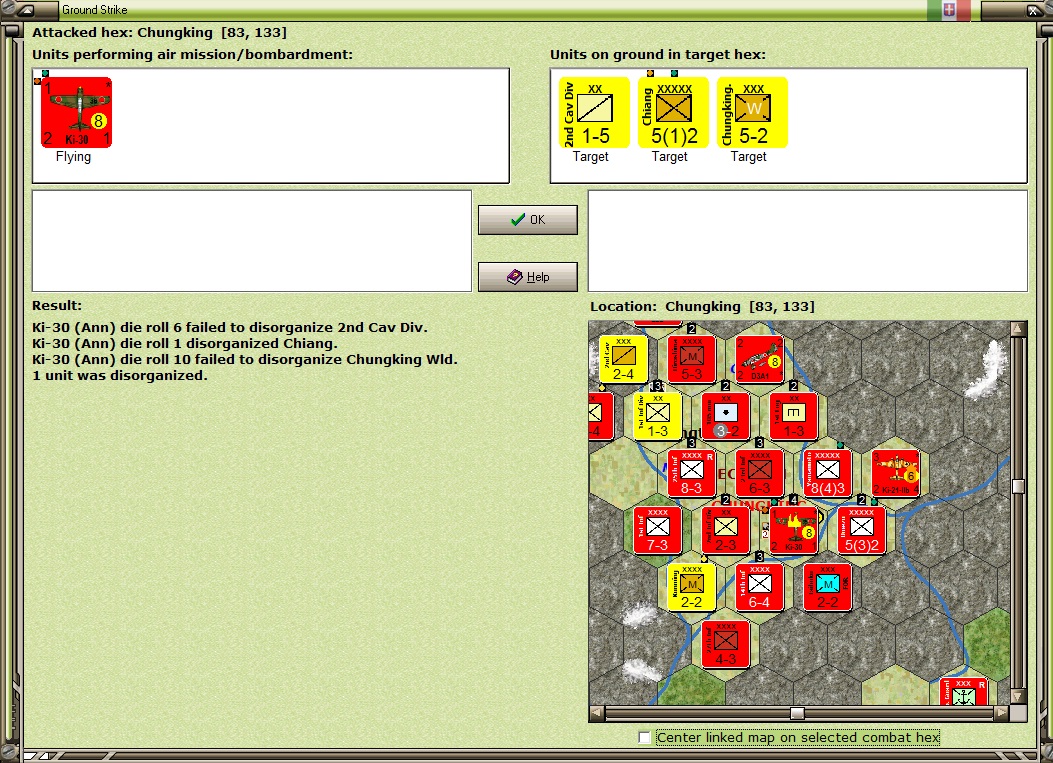Click the 14th Inf 6-4 red counter
1053x763 pixels.
[x=760, y=587]
